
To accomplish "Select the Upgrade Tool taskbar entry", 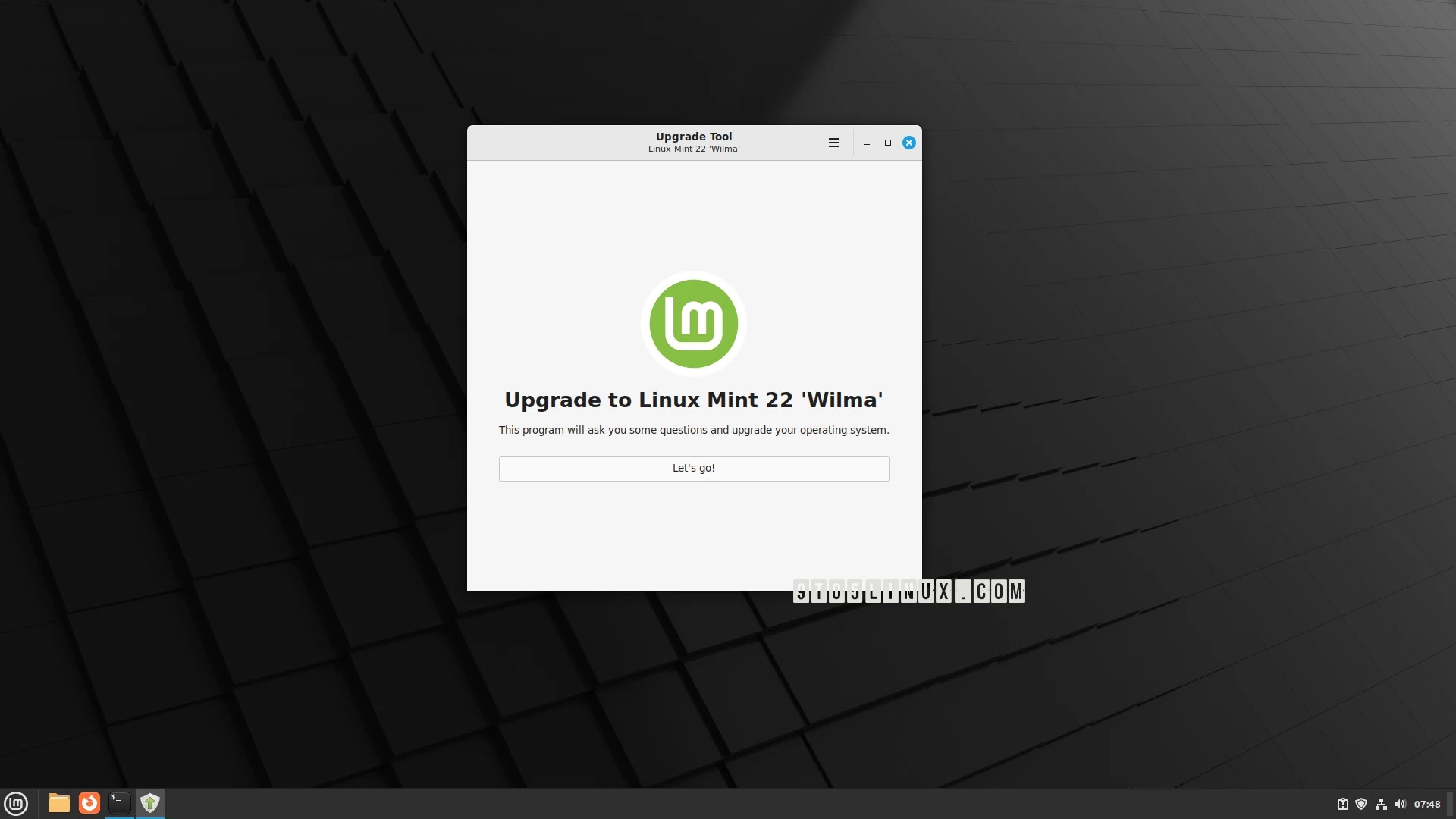I will pos(150,803).
